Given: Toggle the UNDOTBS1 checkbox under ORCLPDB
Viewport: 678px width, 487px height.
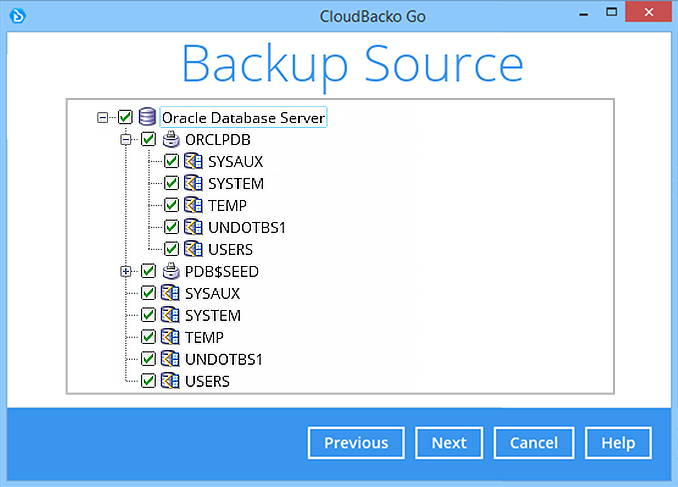Looking at the screenshot, I should [171, 227].
